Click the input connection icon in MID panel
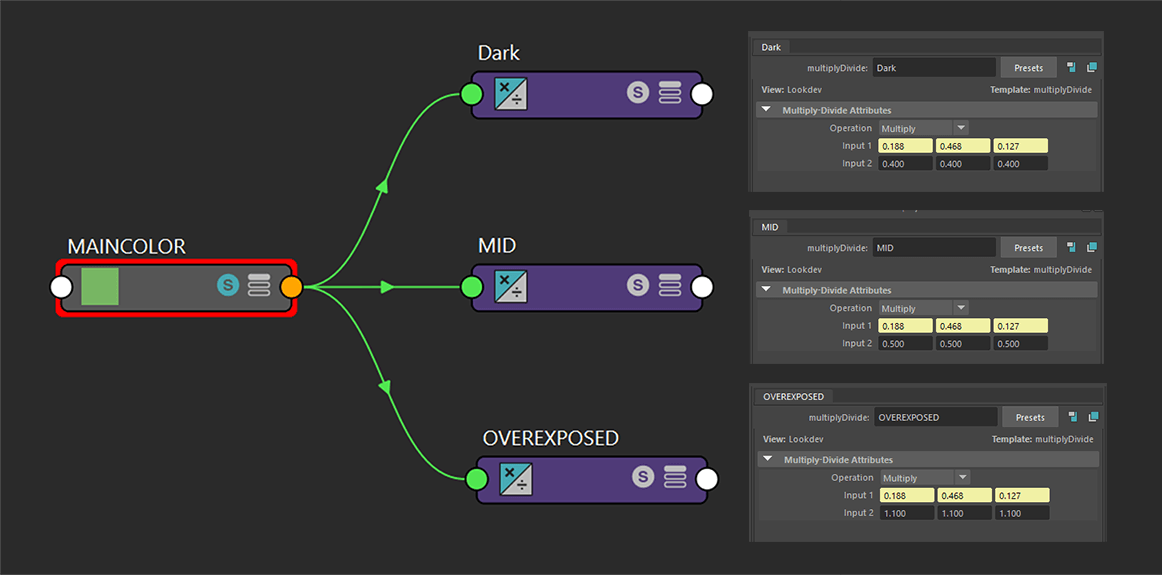The width and height of the screenshot is (1162, 575). [1072, 247]
